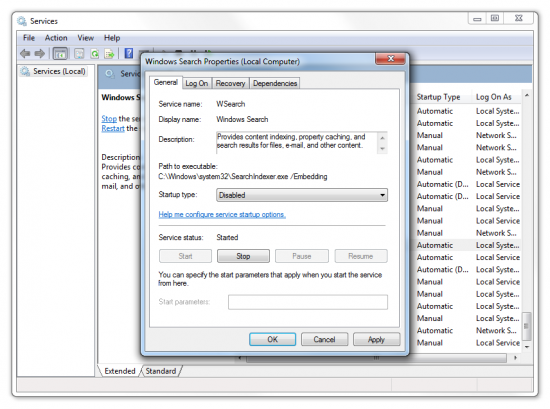Click the Forward arrow in Services toolbar

[x=39, y=54]
